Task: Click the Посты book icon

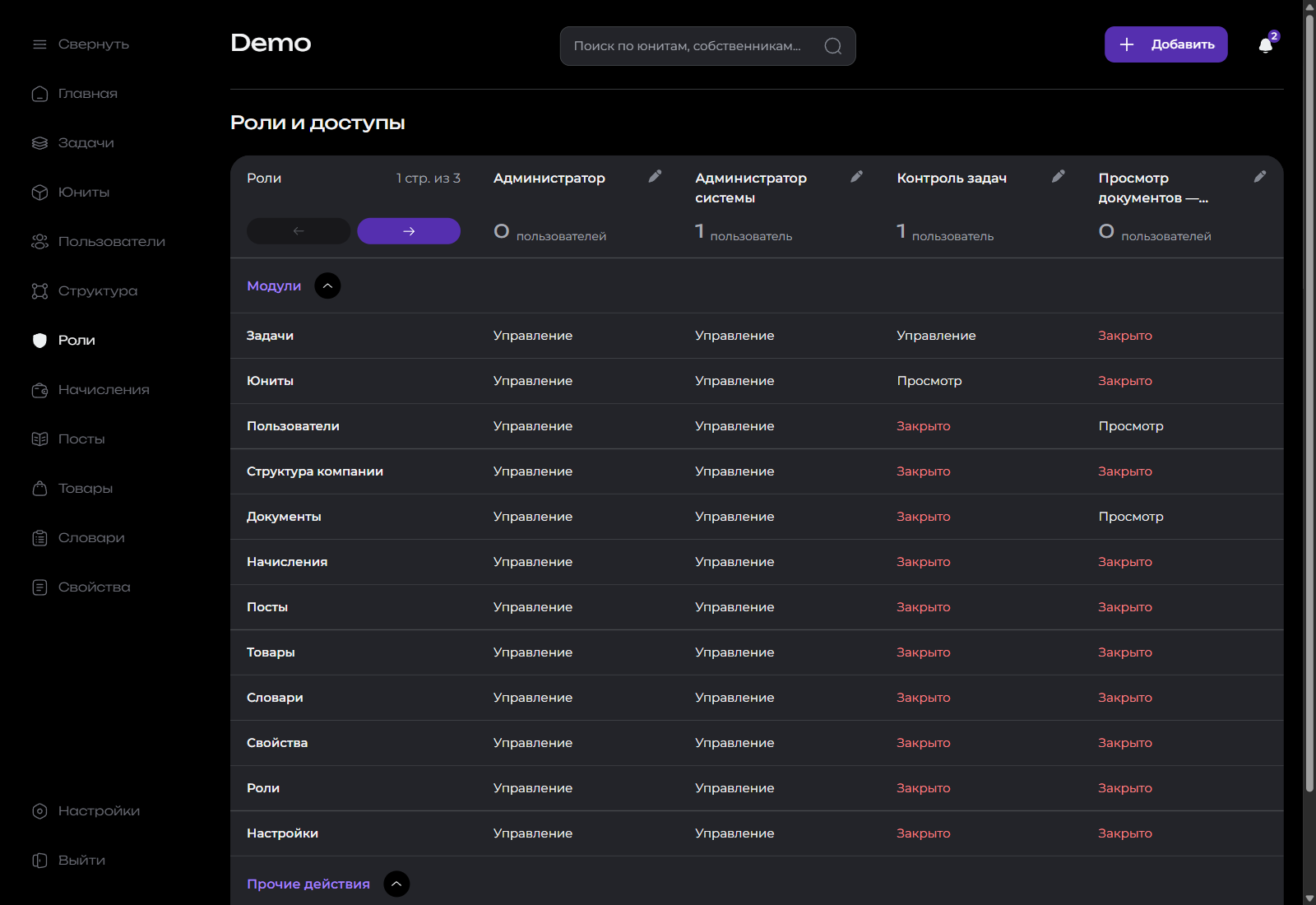Action: pos(39,439)
